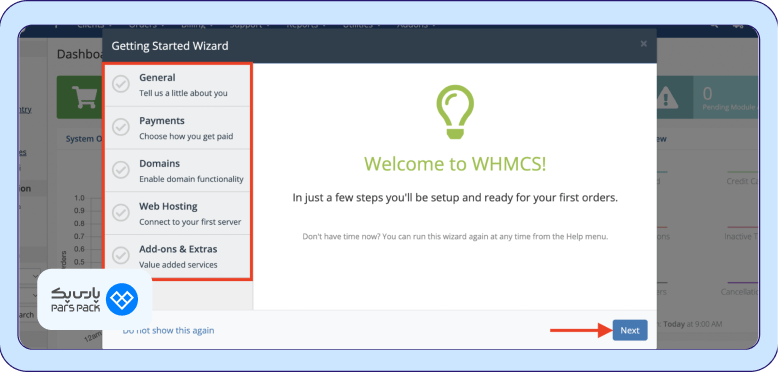Viewport: 778px width, 372px height.
Task: Click the green lightbulb icon
Action: click(455, 112)
